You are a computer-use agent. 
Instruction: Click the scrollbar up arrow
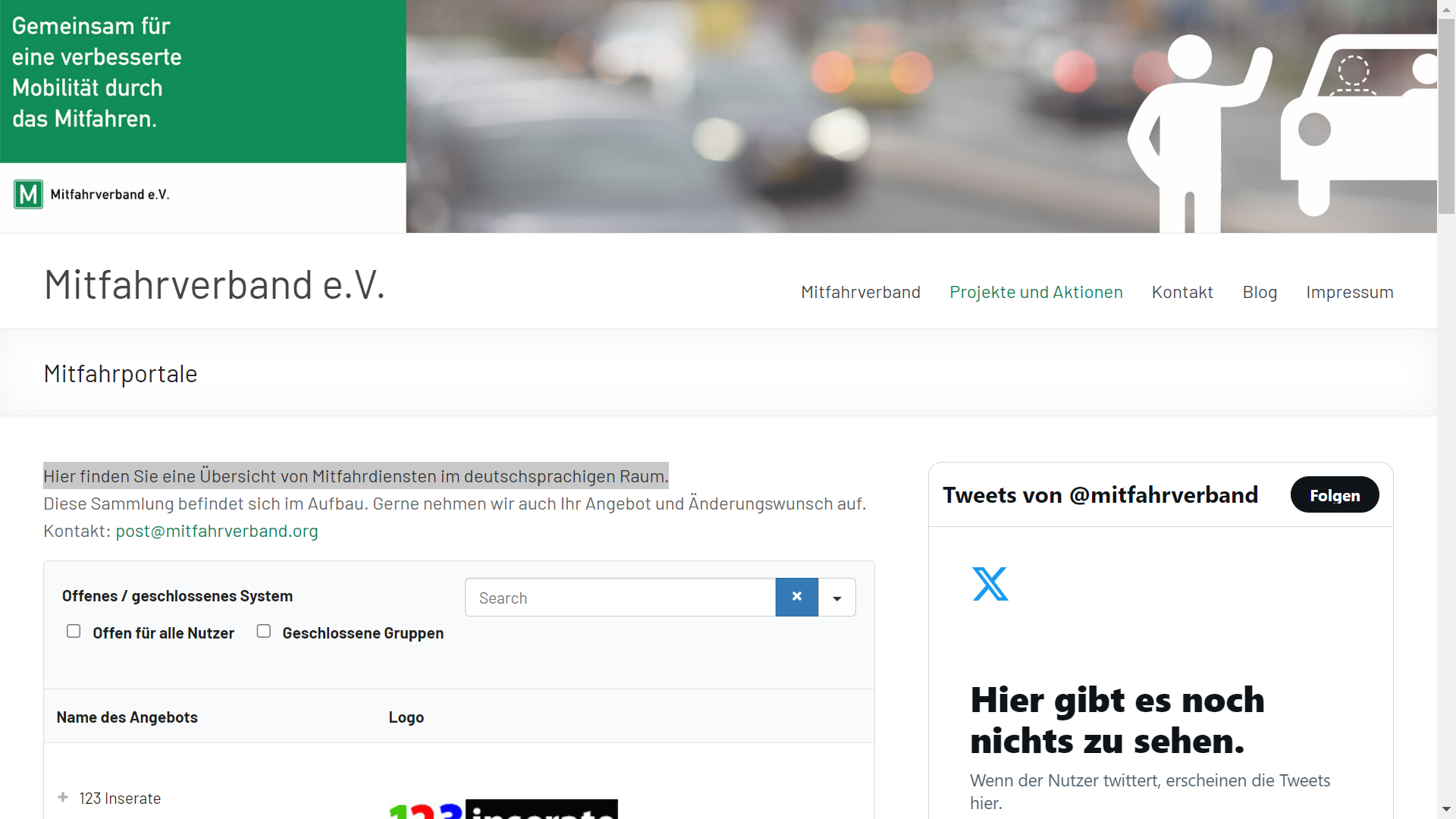(x=1446, y=10)
